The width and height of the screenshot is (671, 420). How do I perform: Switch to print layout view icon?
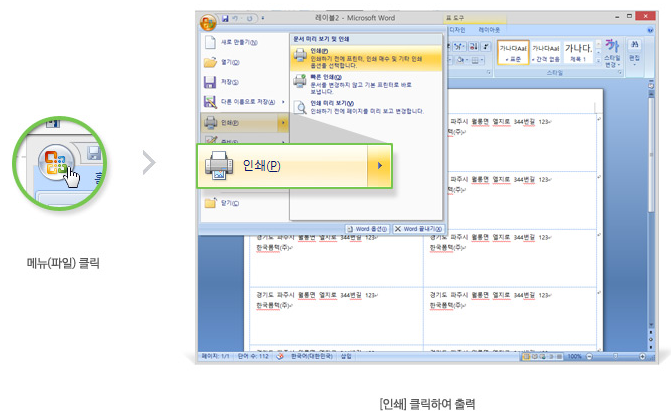(x=526, y=357)
